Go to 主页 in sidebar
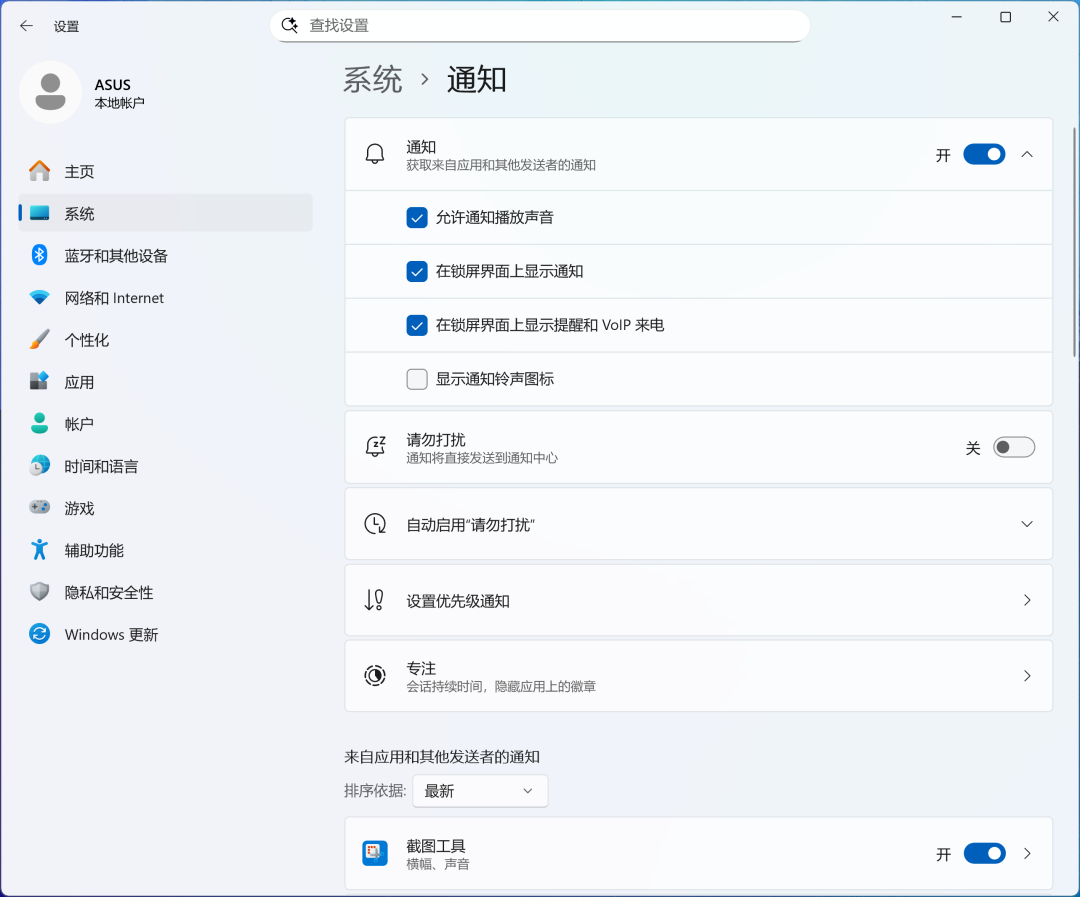The width and height of the screenshot is (1080, 897). 165,171
